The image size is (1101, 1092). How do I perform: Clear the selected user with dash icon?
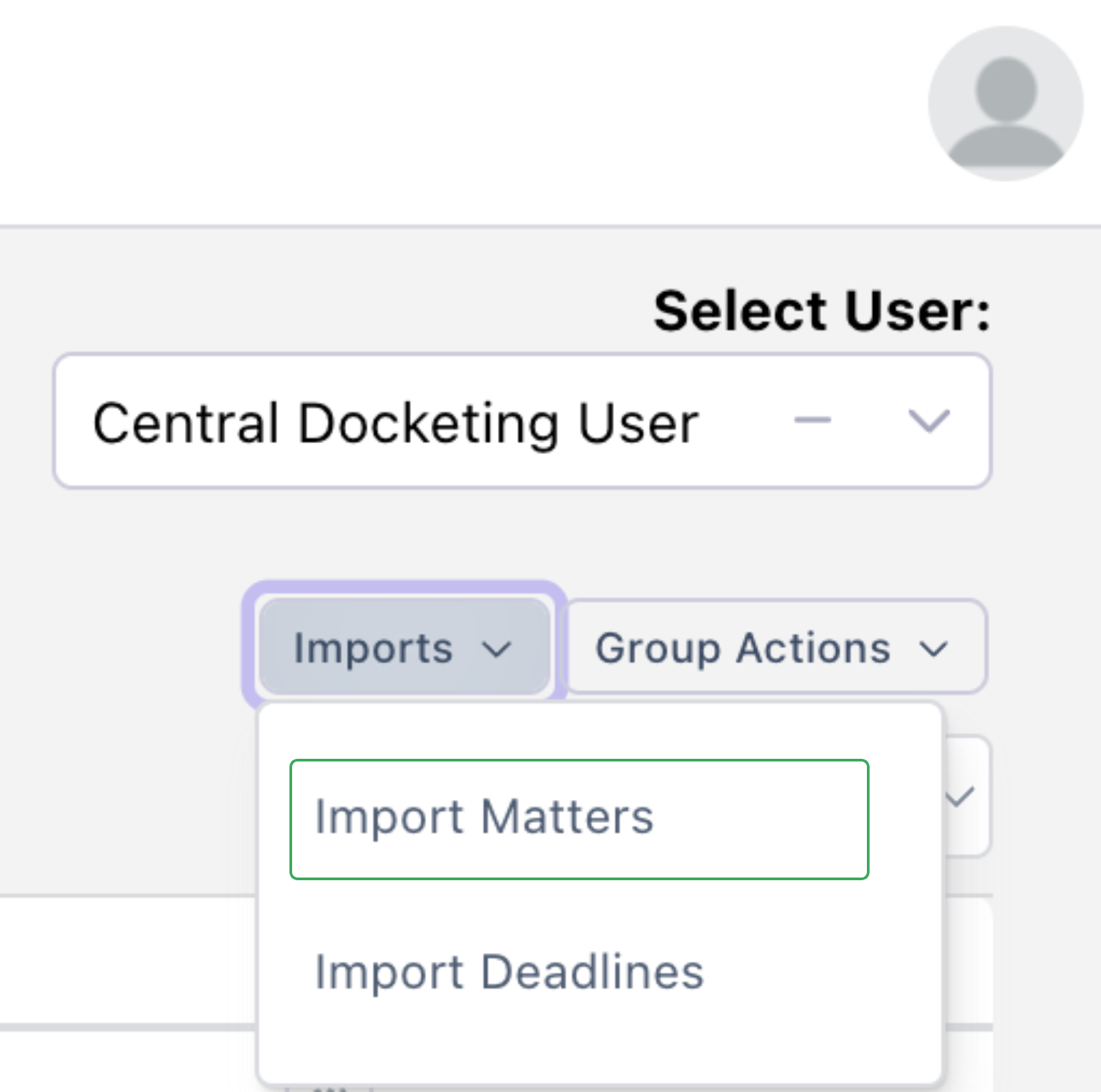pyautogui.click(x=812, y=420)
